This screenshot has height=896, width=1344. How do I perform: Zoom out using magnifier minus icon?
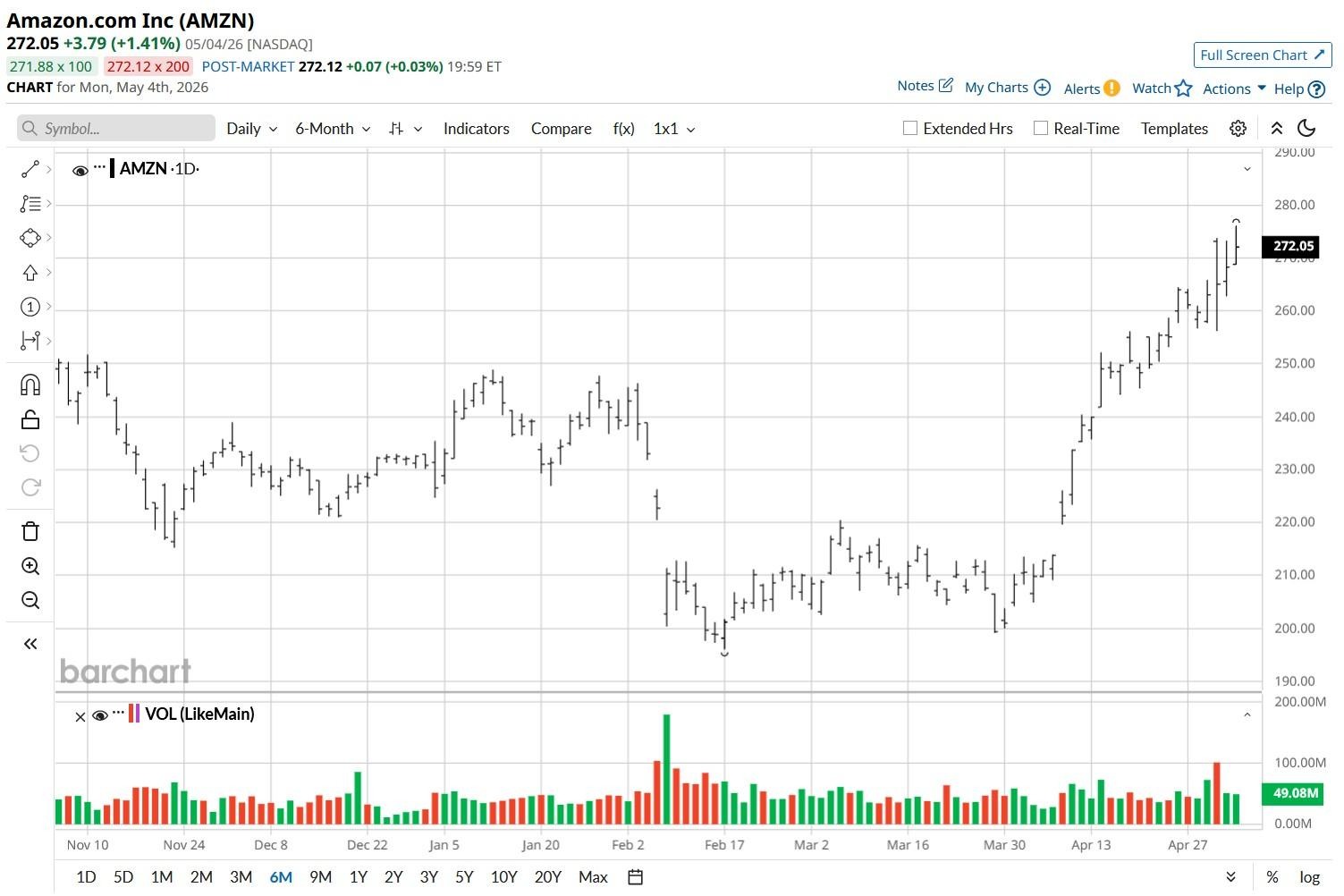tap(30, 600)
